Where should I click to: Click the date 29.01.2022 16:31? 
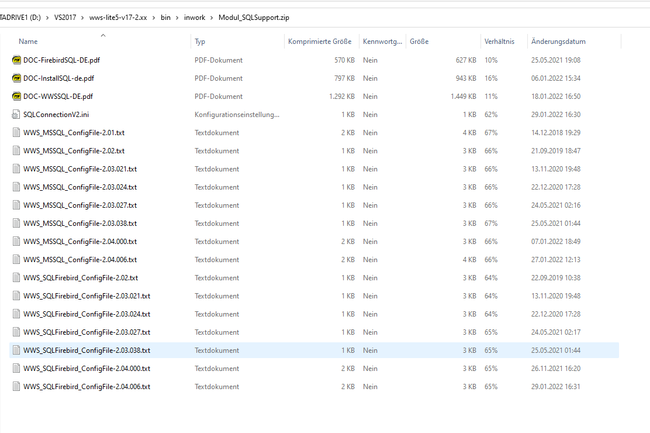(x=555, y=387)
